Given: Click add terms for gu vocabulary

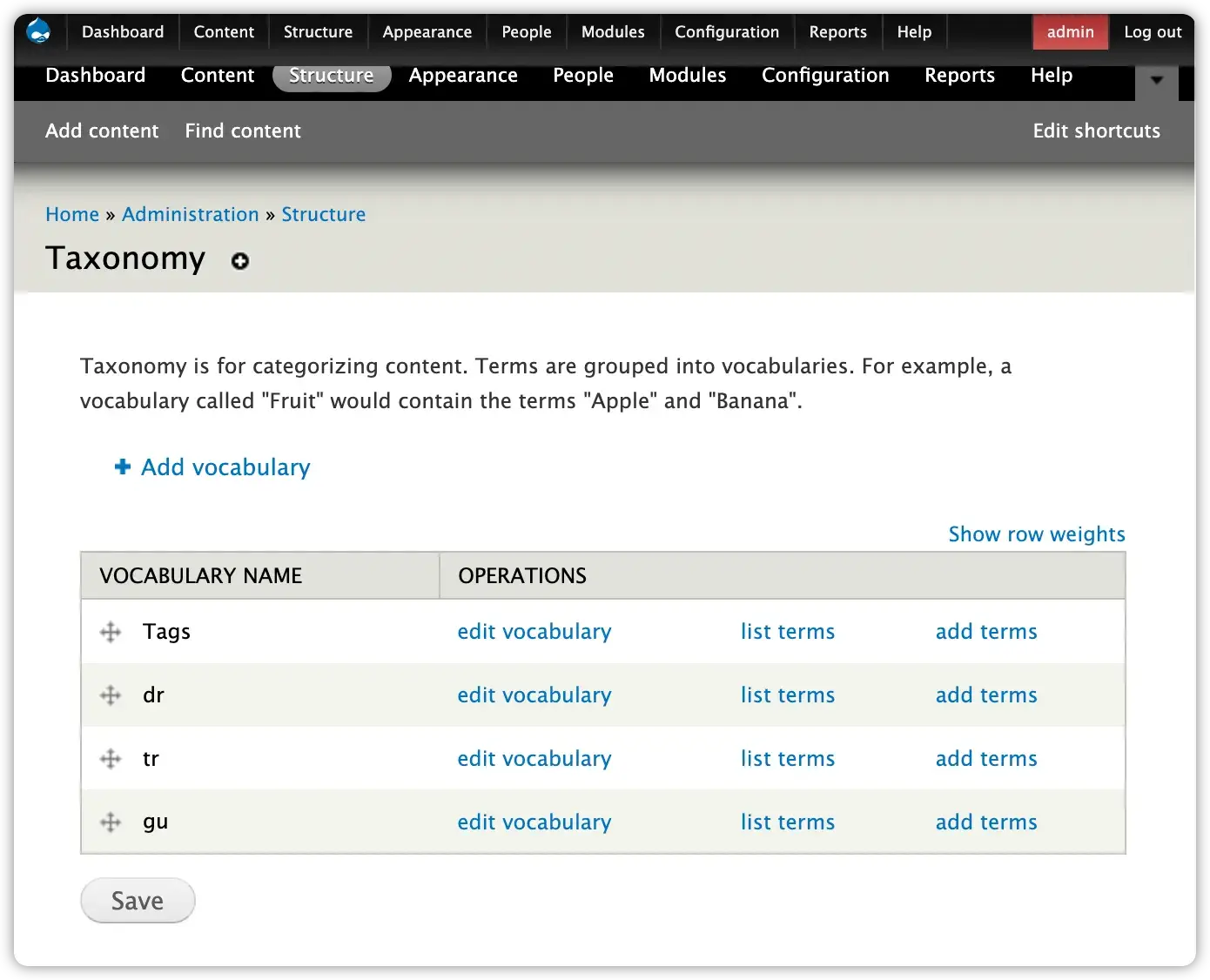Looking at the screenshot, I should click(985, 822).
